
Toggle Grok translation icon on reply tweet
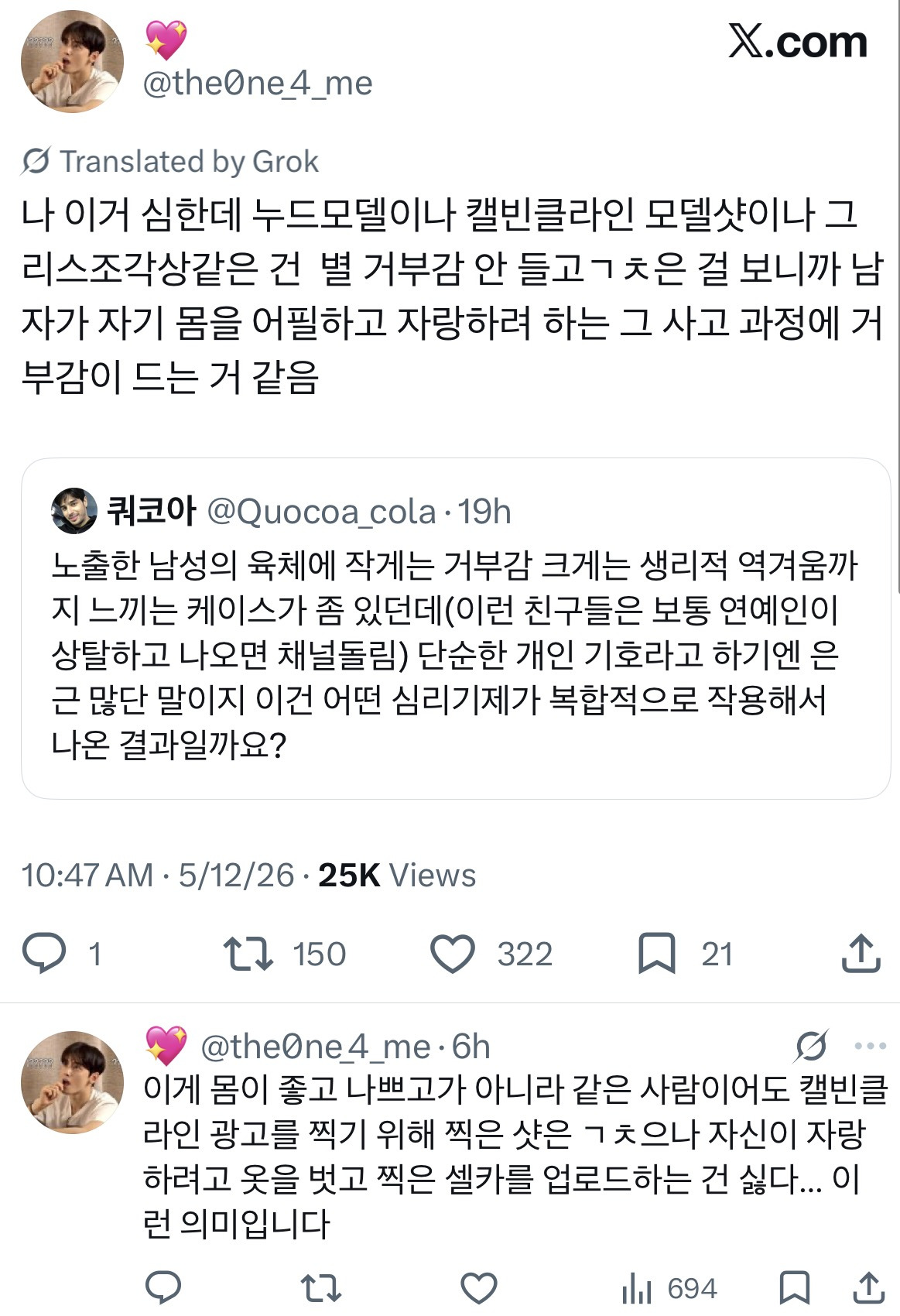(811, 1046)
